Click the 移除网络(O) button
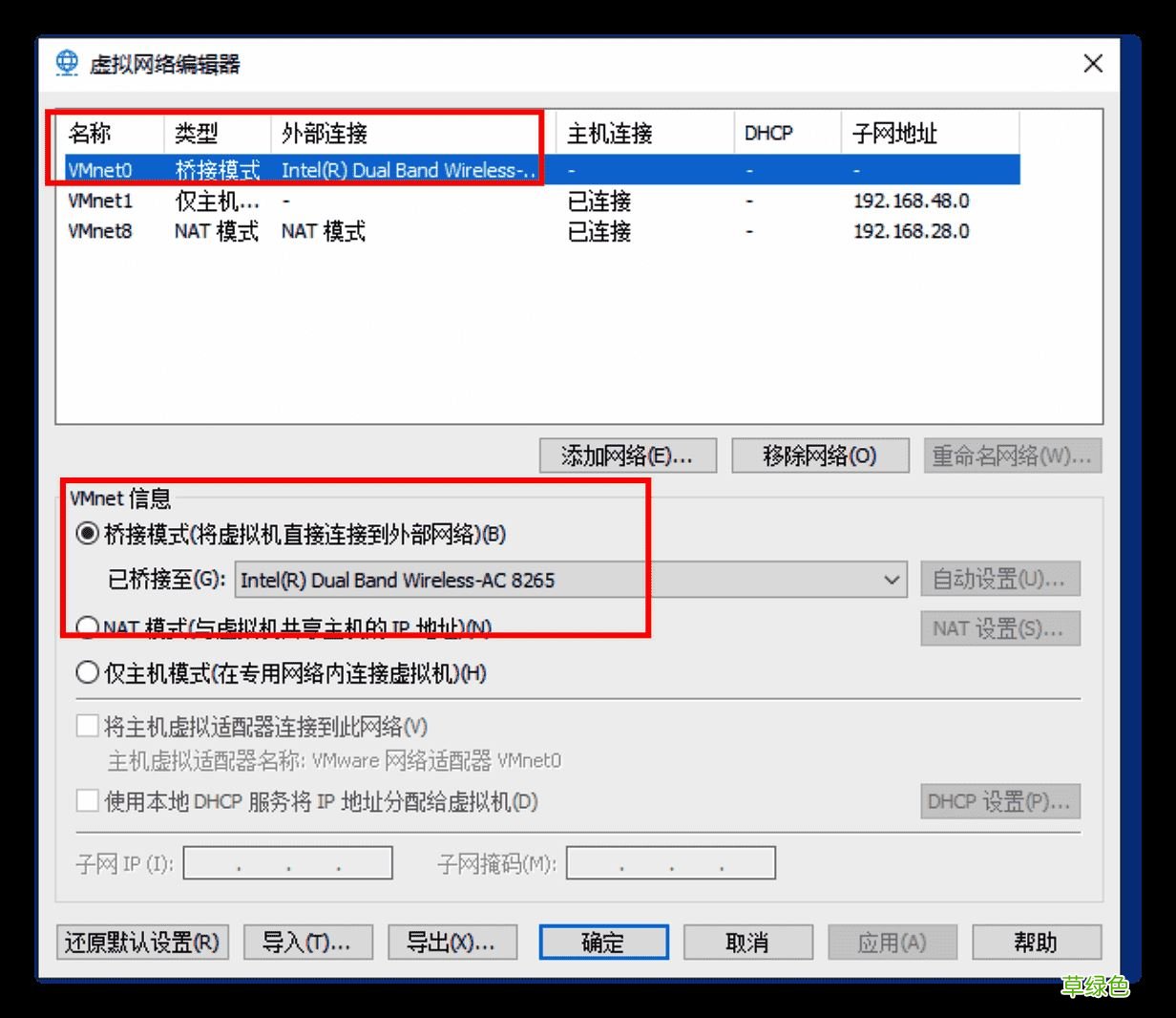The height and width of the screenshot is (1018, 1176). coord(820,456)
